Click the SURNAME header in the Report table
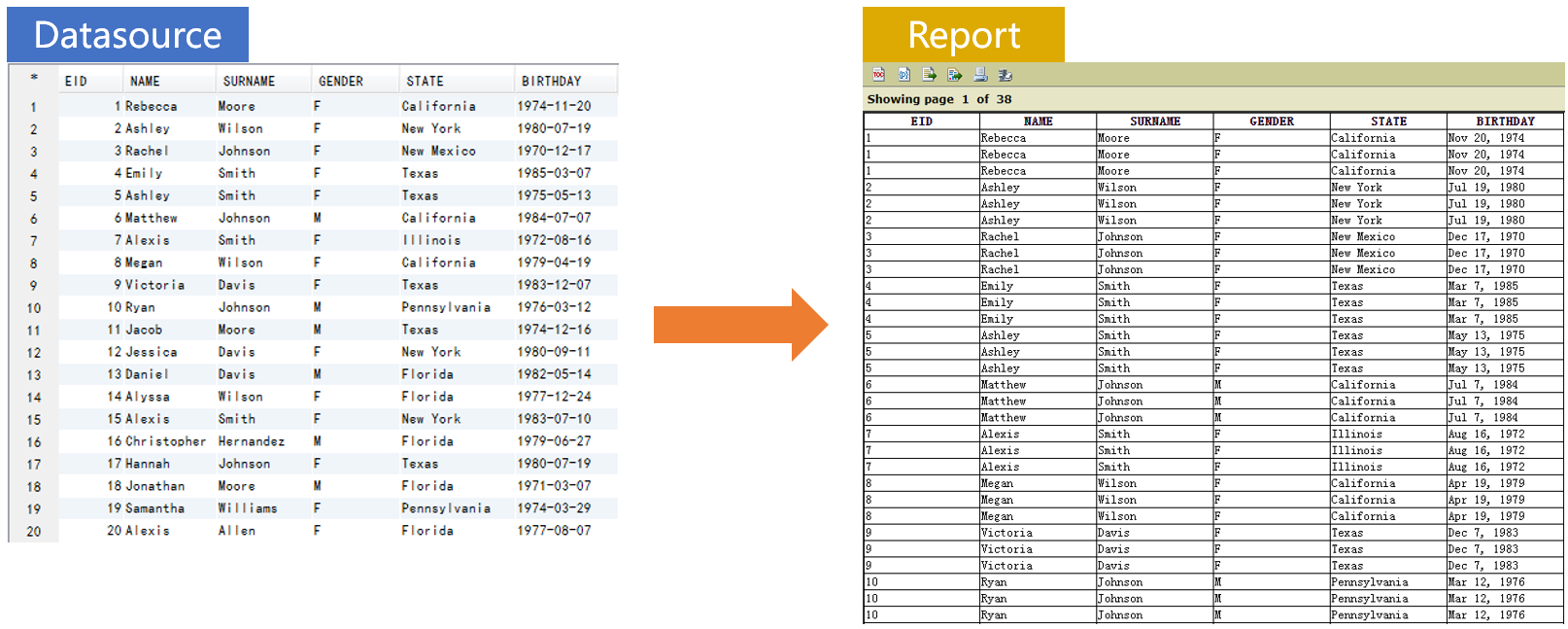 coord(1154,122)
